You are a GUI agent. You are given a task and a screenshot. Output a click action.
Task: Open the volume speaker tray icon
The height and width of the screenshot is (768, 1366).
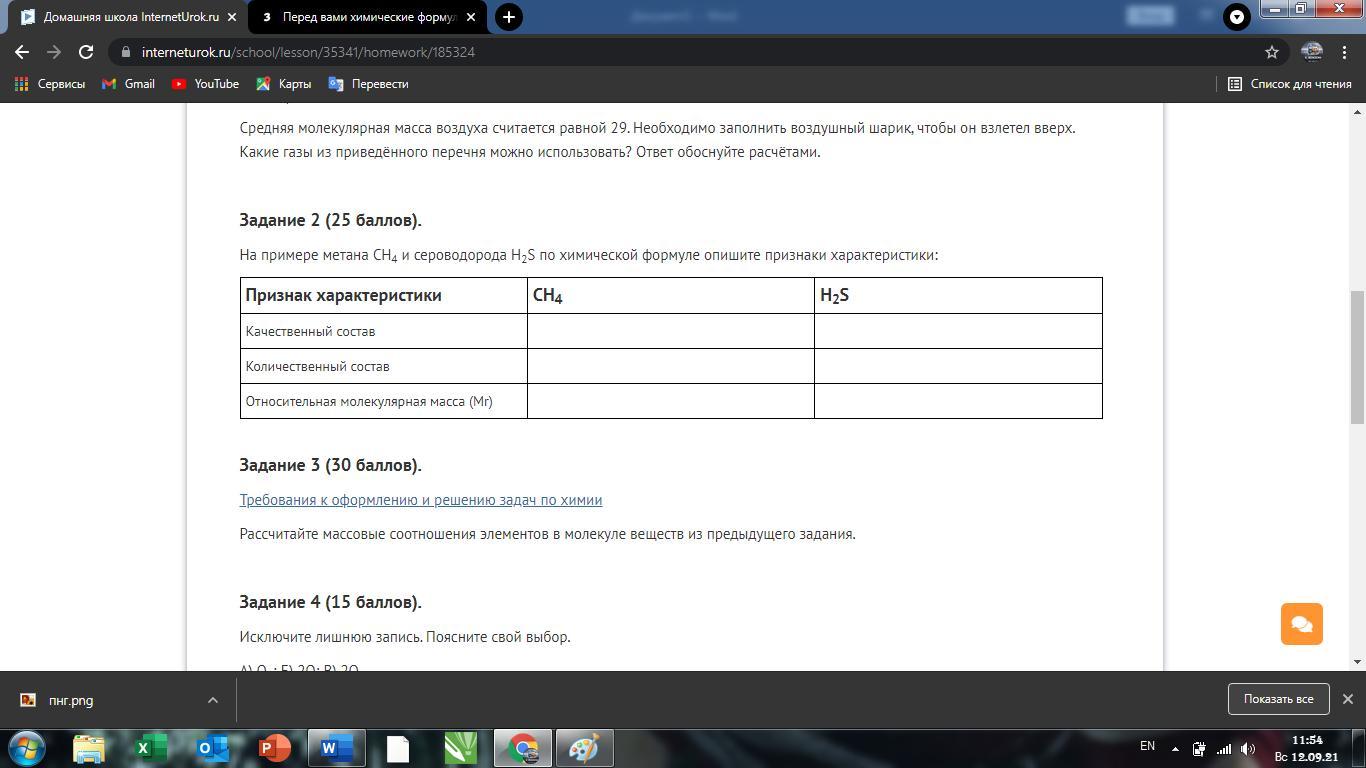1248,748
